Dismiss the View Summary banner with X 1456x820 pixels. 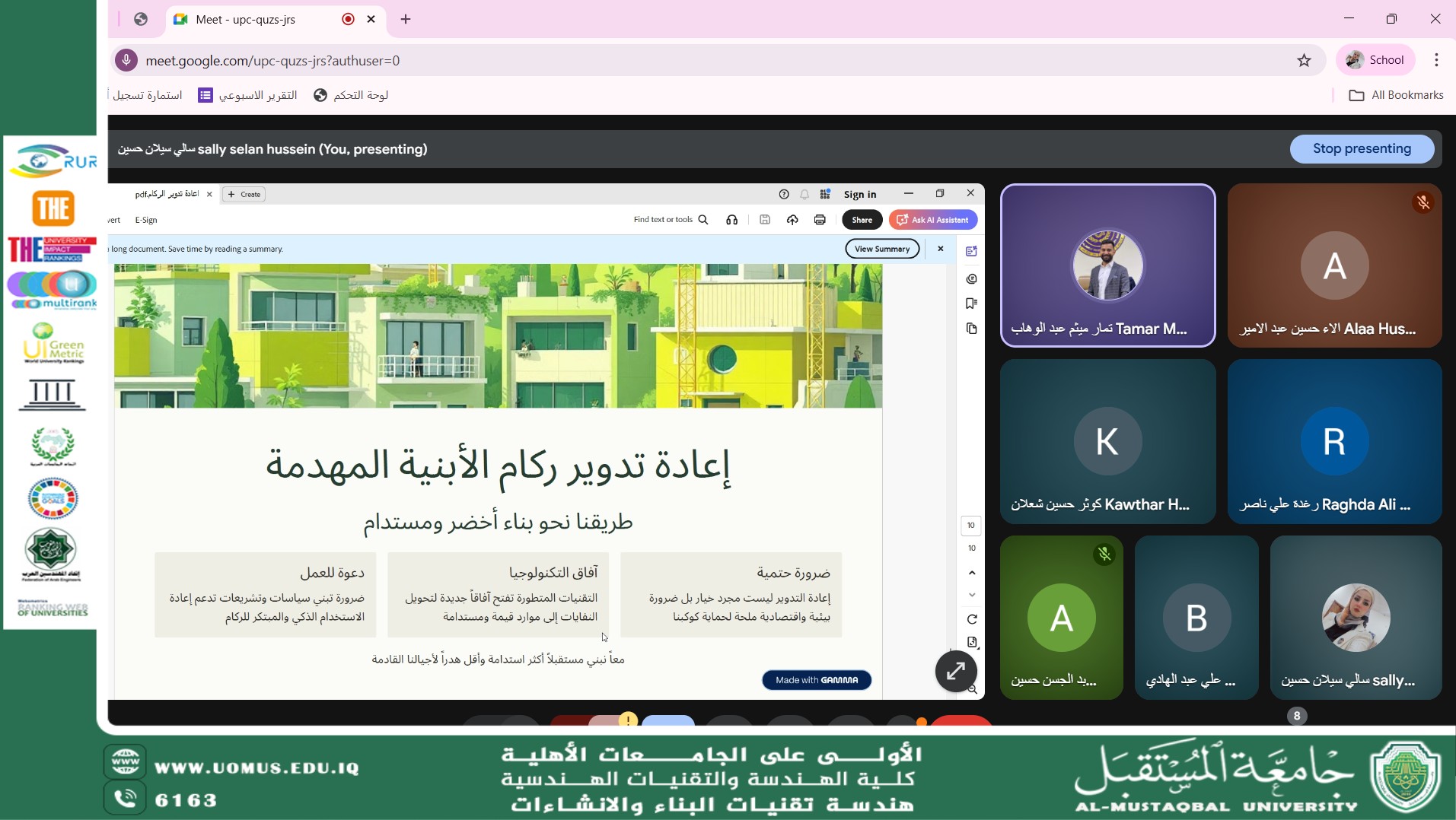tap(941, 249)
